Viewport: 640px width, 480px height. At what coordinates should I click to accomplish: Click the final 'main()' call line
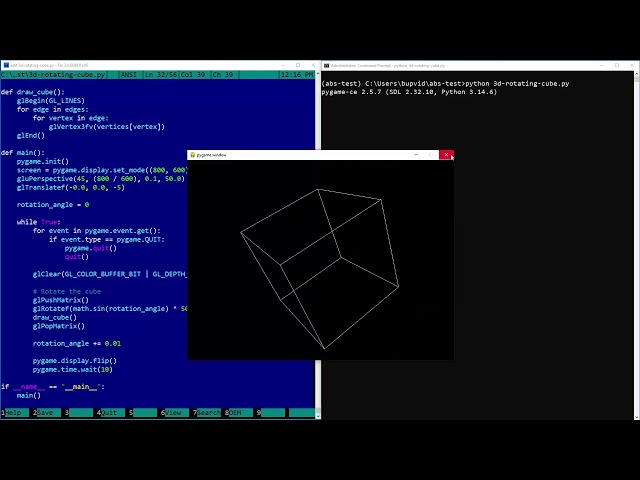(x=29, y=395)
